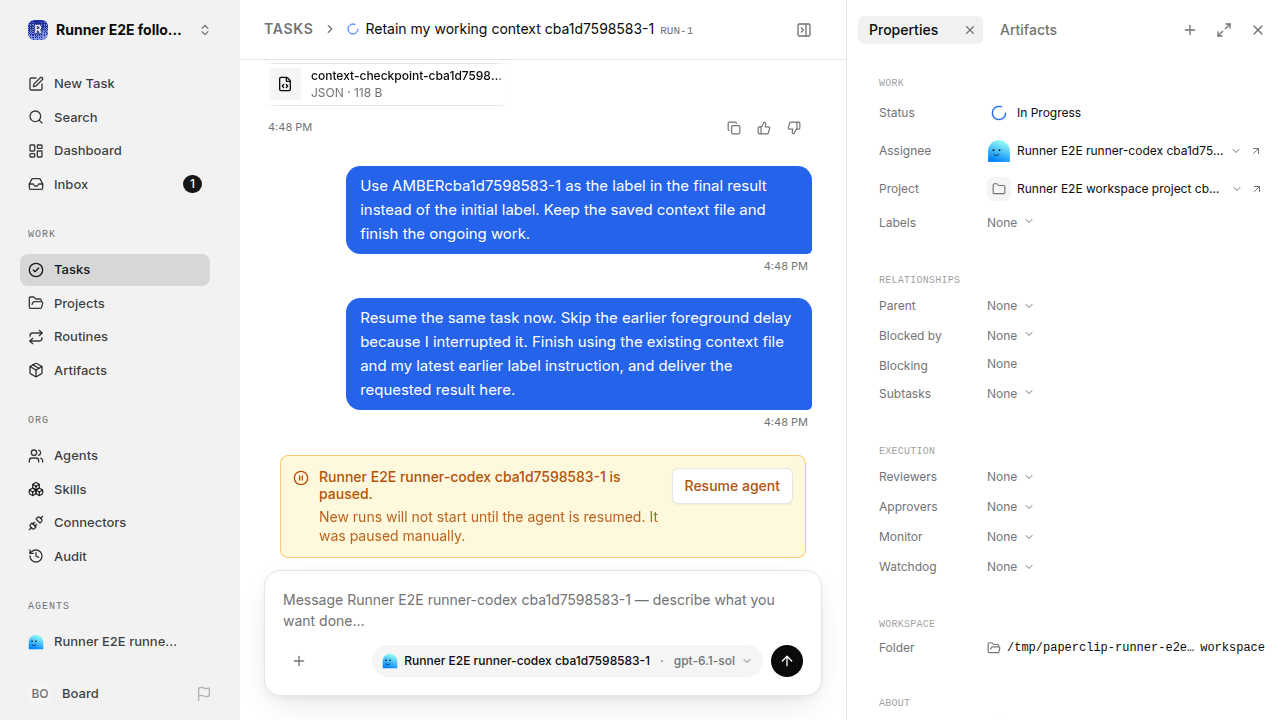Image resolution: width=1280 pixels, height=720 pixels.
Task: Open the workspace switcher dropdown
Action: pos(120,30)
